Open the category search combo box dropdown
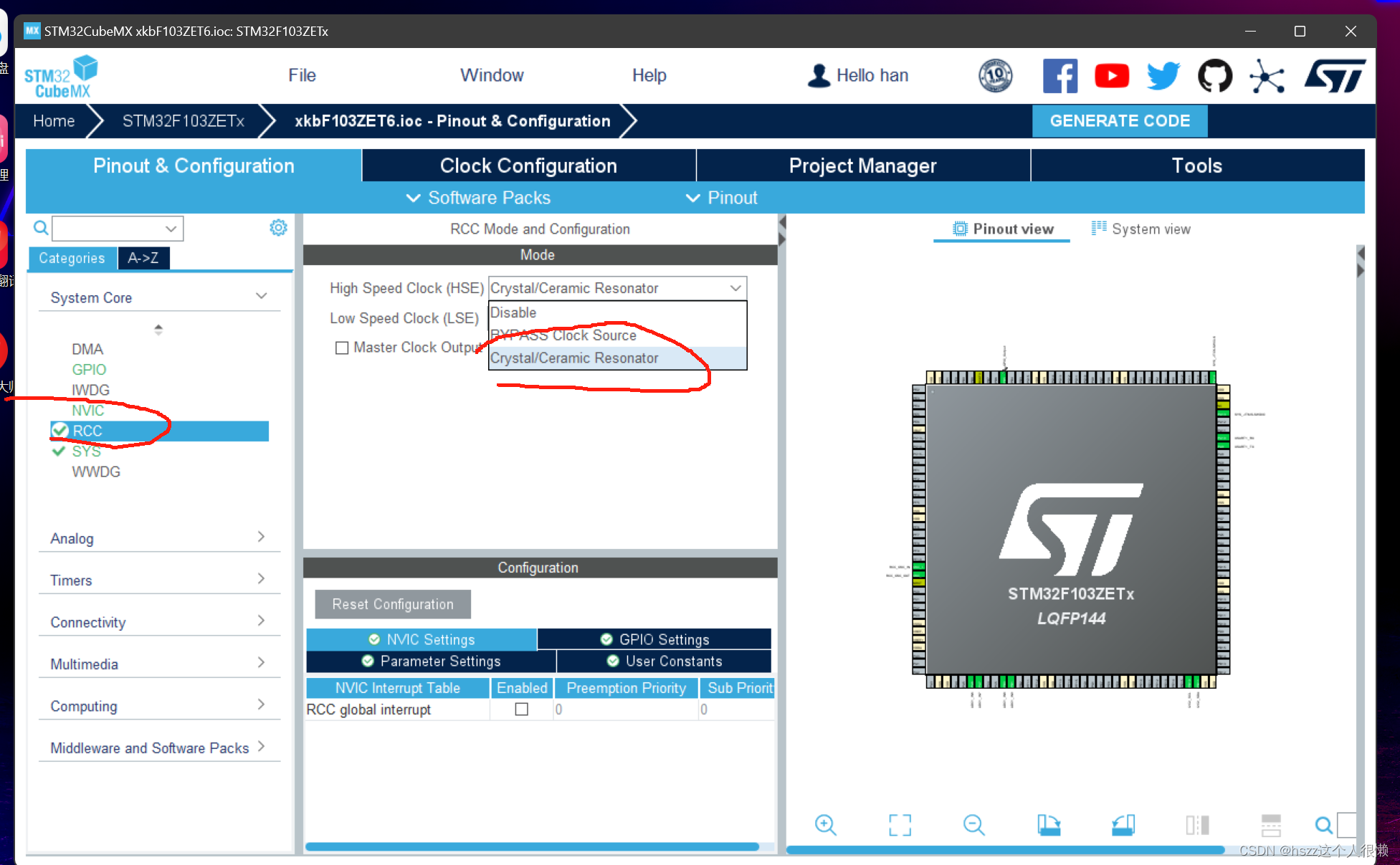Viewport: 1400px width, 865px height. tap(171, 229)
